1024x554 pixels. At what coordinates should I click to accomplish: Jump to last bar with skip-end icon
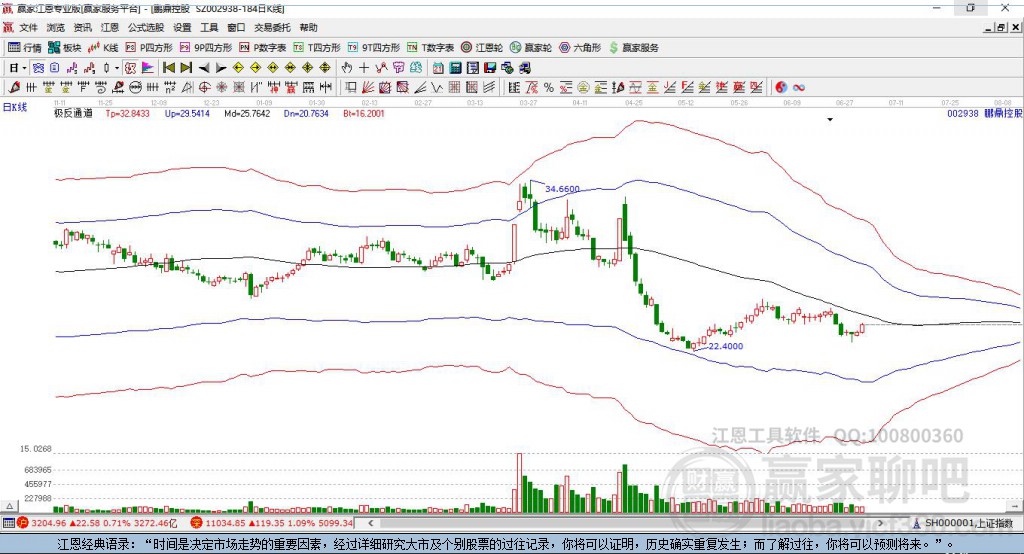pos(186,68)
